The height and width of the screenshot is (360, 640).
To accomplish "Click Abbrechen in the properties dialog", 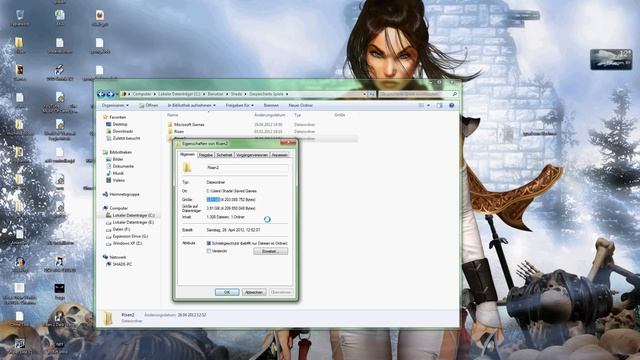I will coord(254,292).
